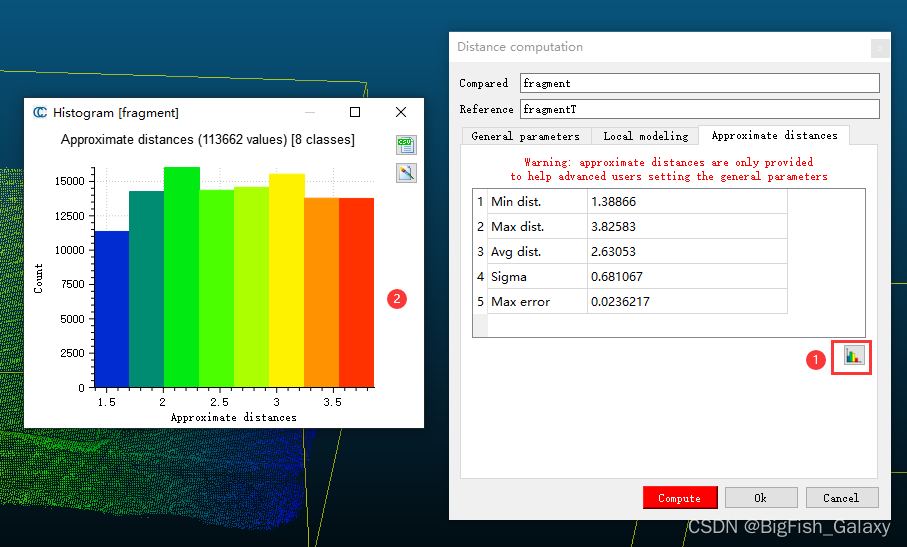Image resolution: width=907 pixels, height=547 pixels.
Task: Select the value 2.63053 cell
Action: point(687,252)
